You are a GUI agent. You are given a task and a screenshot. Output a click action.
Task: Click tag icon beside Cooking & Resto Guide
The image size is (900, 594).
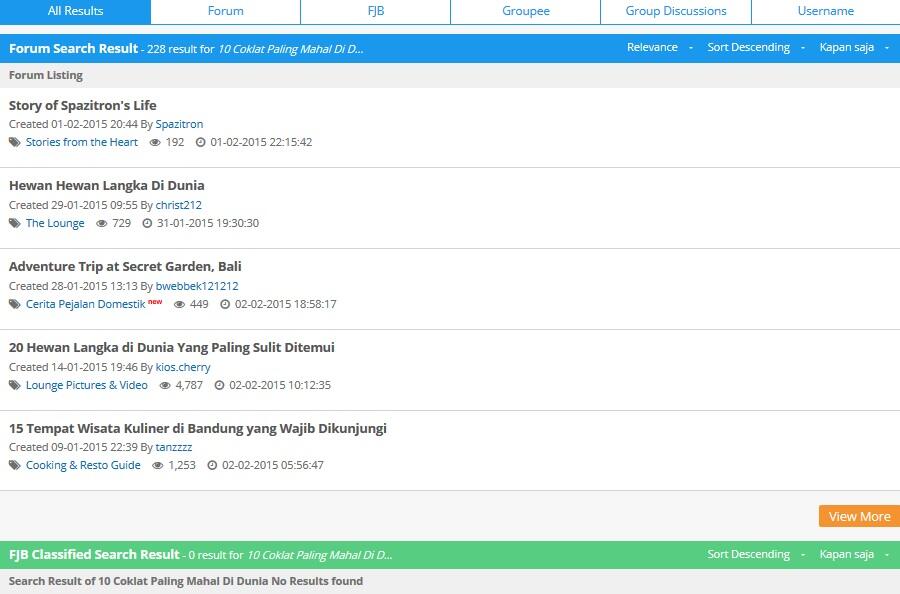15,465
